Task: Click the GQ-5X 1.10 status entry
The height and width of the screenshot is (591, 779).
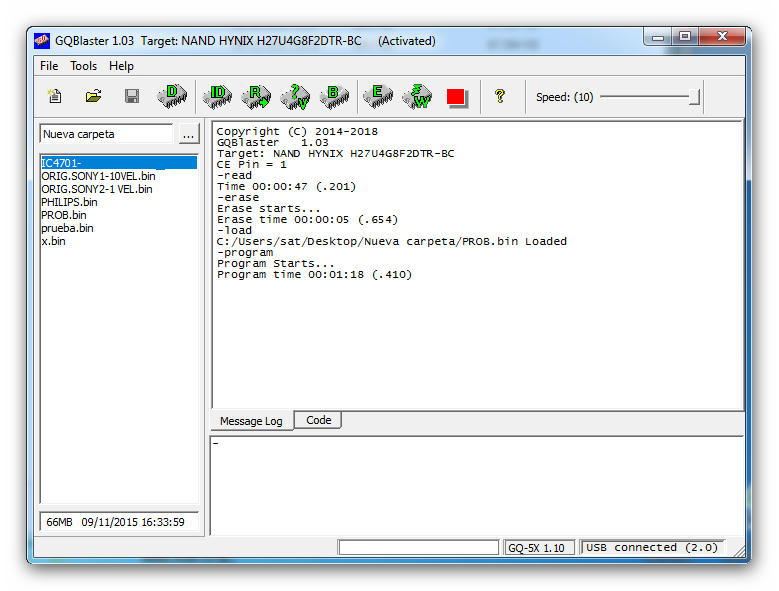Action: pos(539,548)
